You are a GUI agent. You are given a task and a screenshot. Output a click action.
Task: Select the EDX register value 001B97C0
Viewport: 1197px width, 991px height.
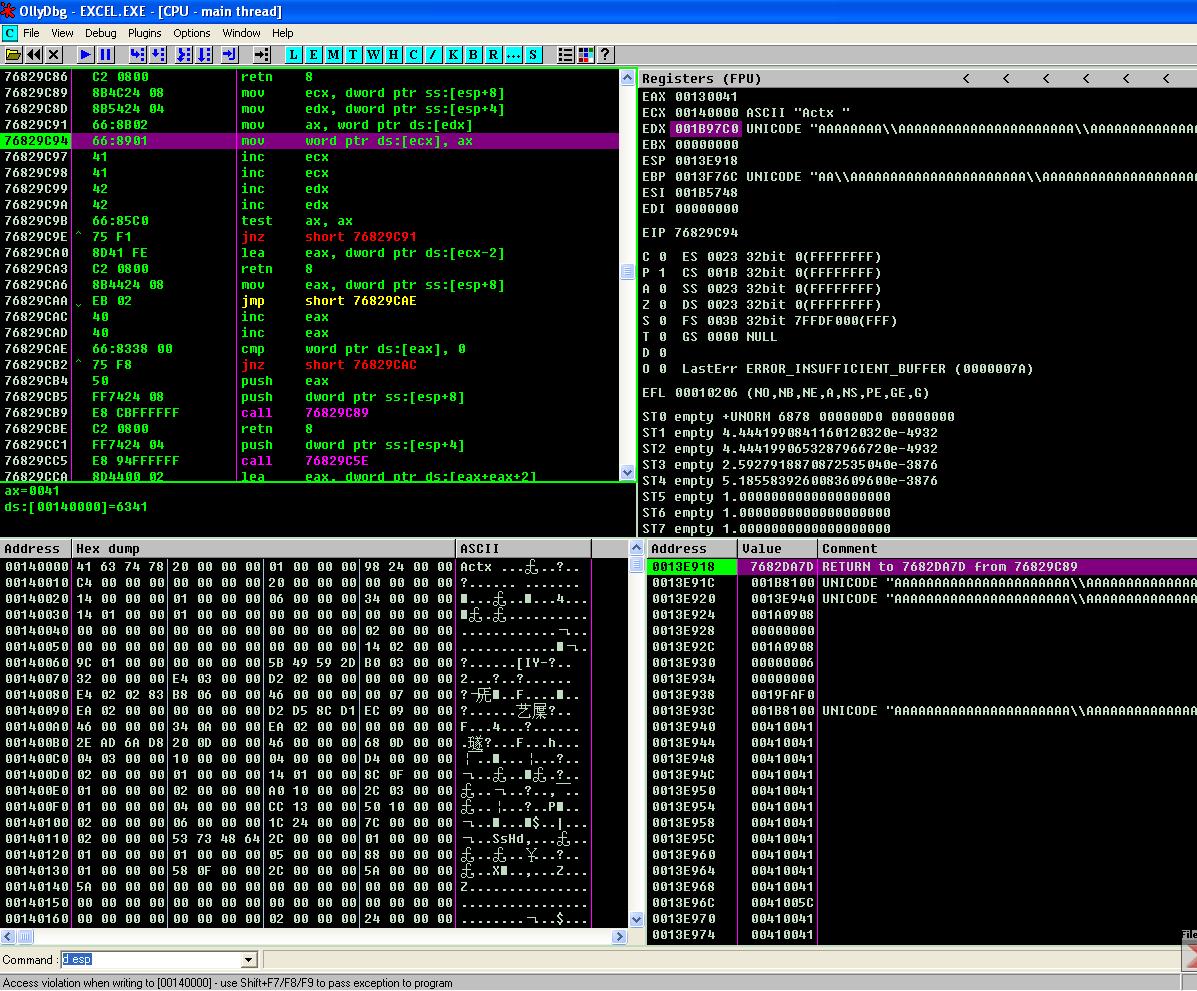click(x=707, y=129)
